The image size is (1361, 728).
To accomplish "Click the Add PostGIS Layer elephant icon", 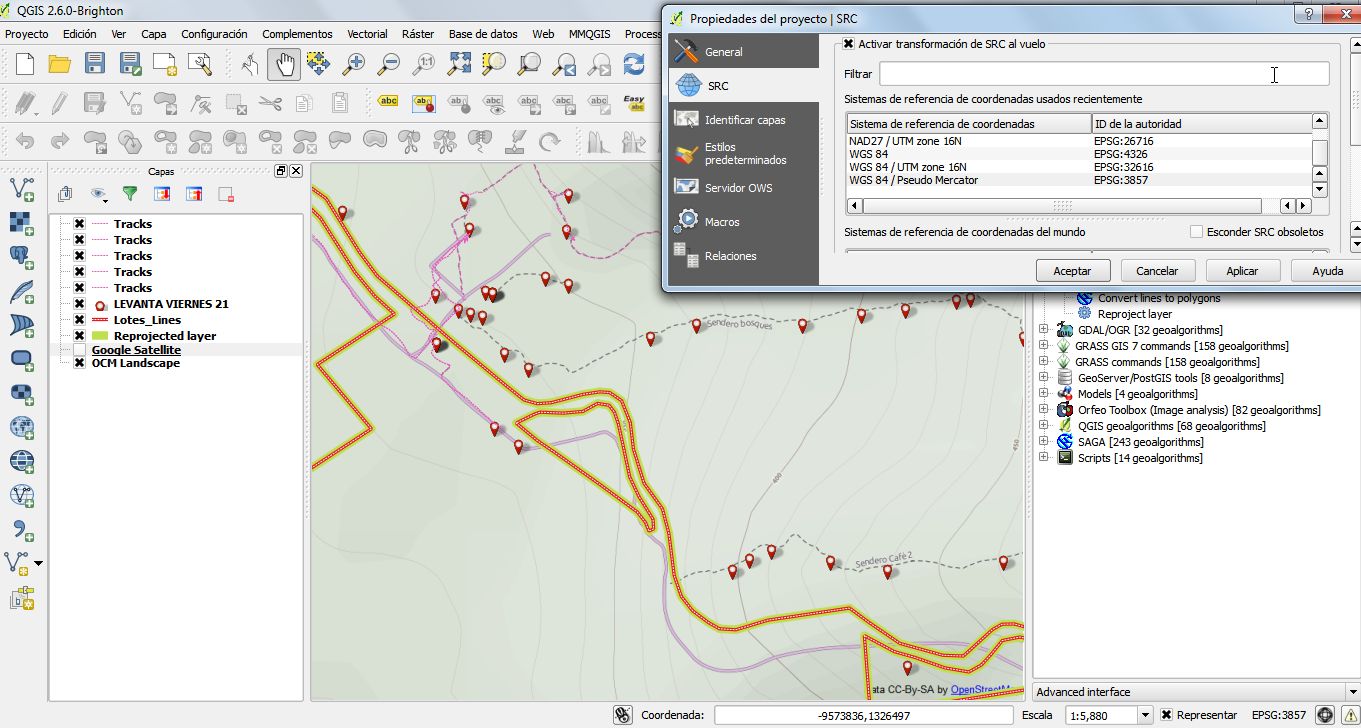I will pyautogui.click(x=22, y=257).
